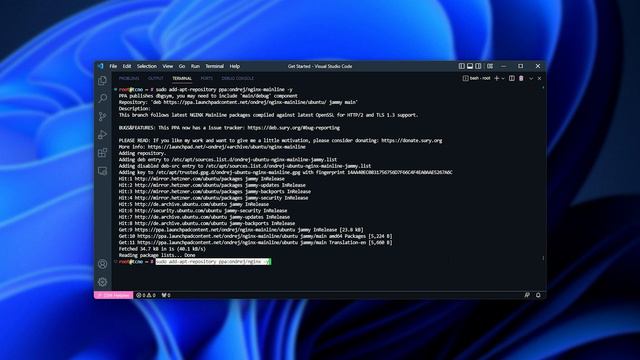Close the terminal panel
This screenshot has height=360, width=640.
[x=540, y=78]
